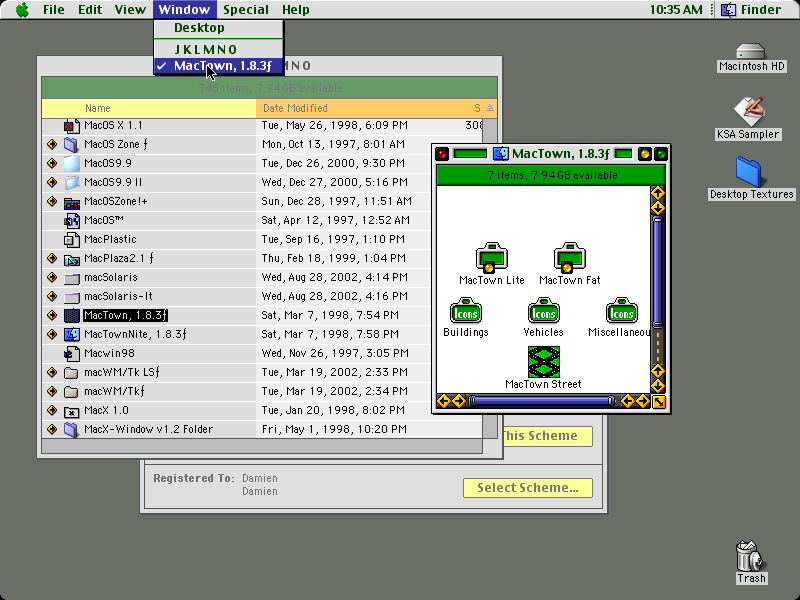Image resolution: width=800 pixels, height=600 pixels.
Task: Click MacTown window proxy icon in title bar
Action: (501, 154)
